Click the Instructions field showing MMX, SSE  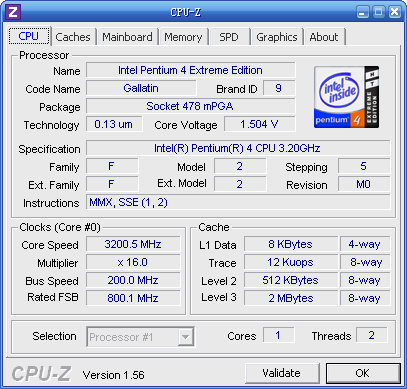tap(238, 202)
